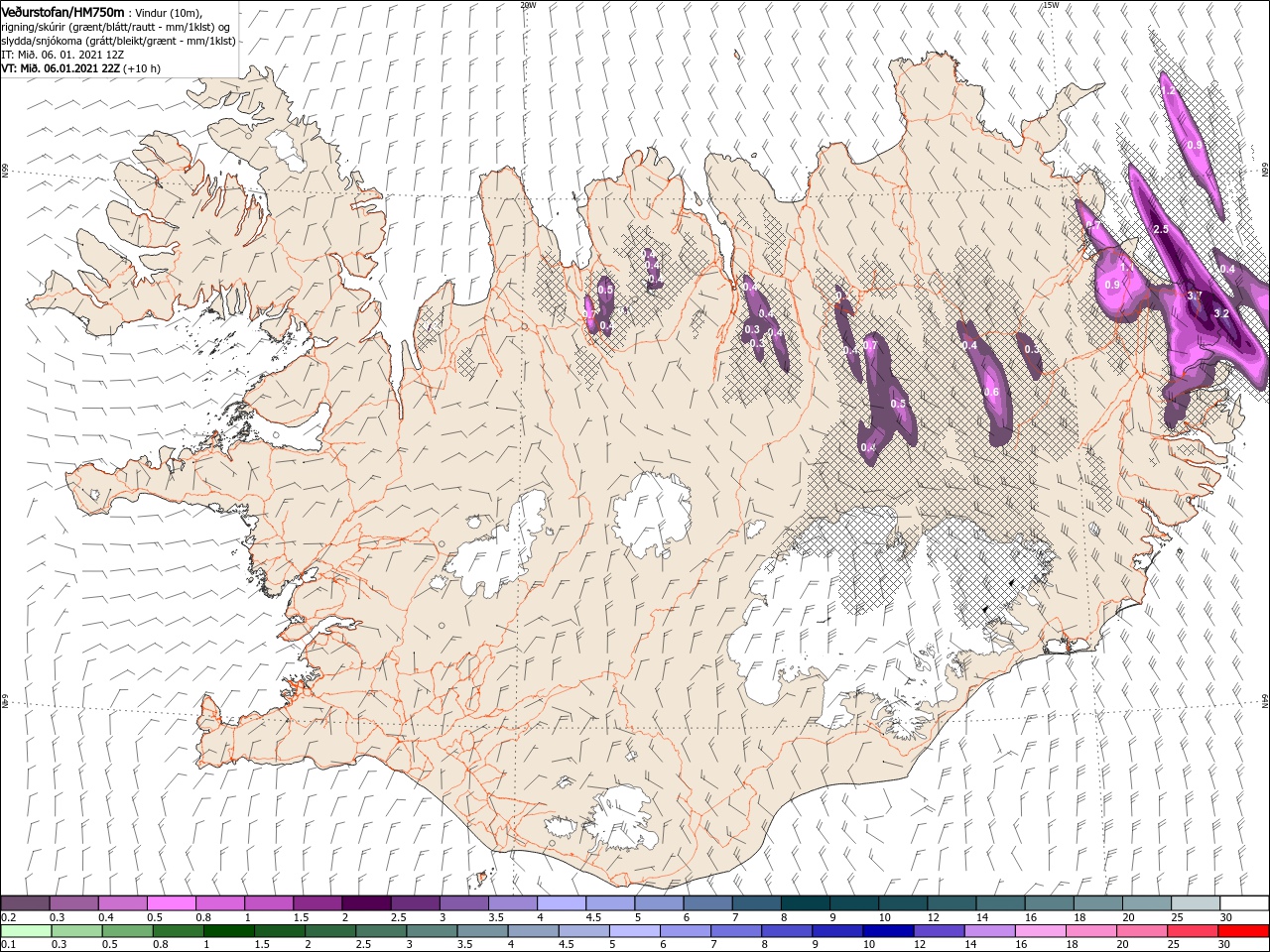
Task: Click the 10 label in top legend row
Action: 884,917
